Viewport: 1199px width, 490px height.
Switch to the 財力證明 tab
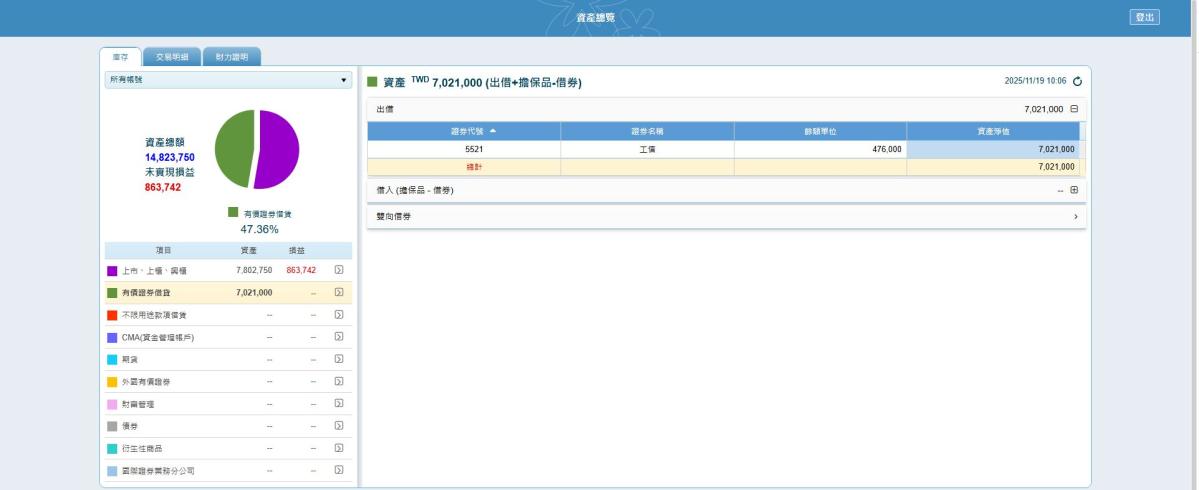tap(231, 57)
